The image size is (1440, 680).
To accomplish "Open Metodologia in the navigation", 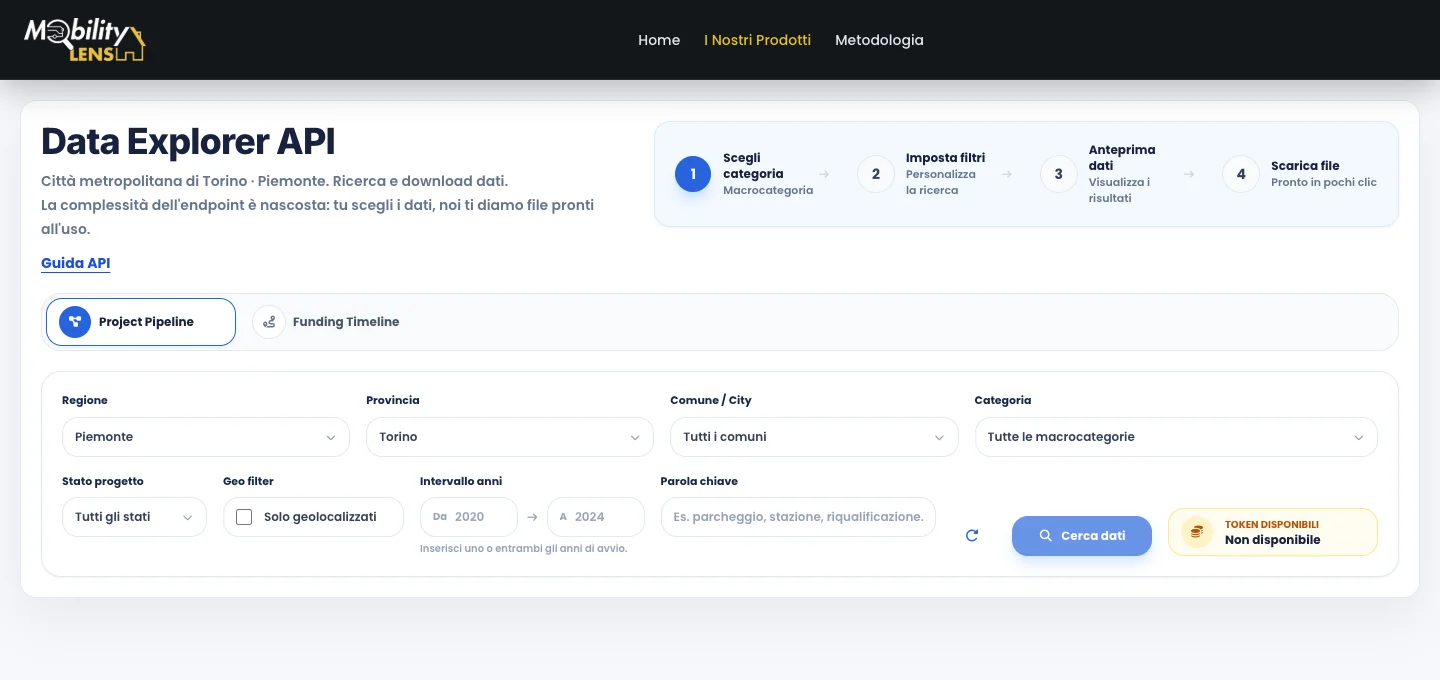I will [x=879, y=40].
